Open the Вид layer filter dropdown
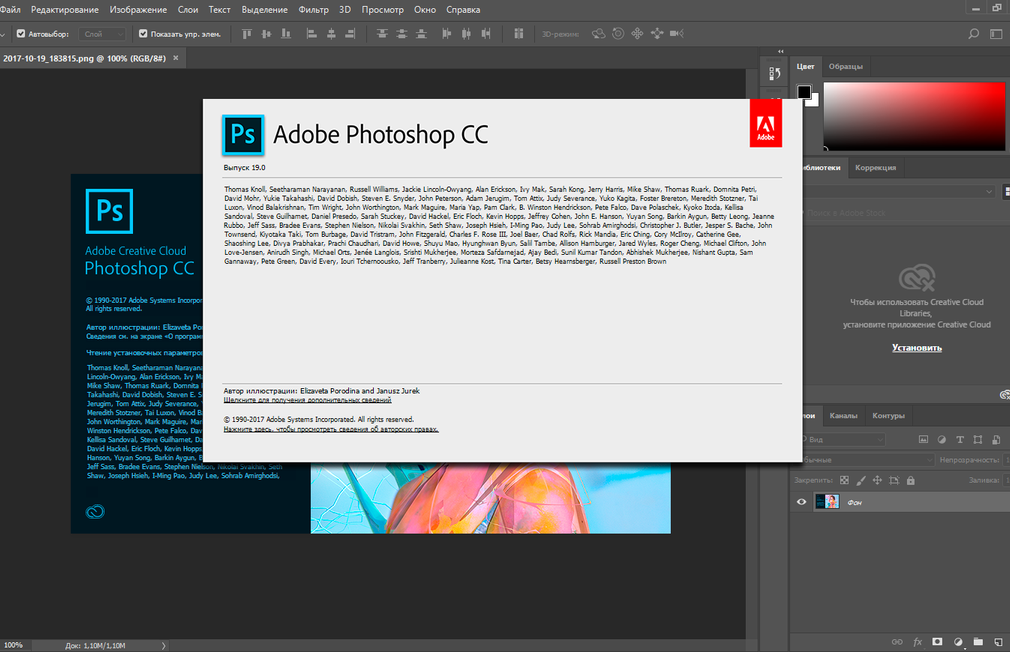 pos(843,439)
